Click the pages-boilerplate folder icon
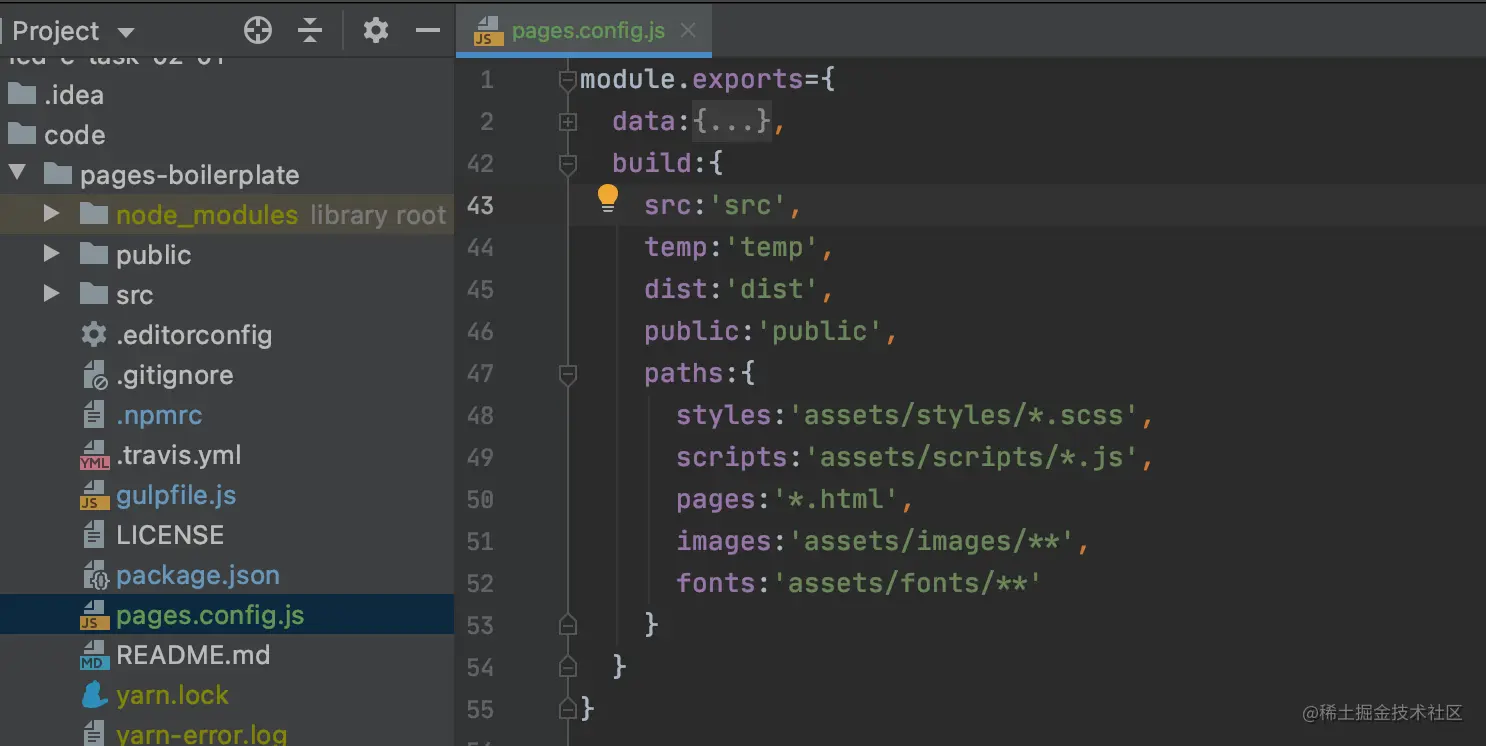This screenshot has height=746, width=1486. pyautogui.click(x=58, y=175)
